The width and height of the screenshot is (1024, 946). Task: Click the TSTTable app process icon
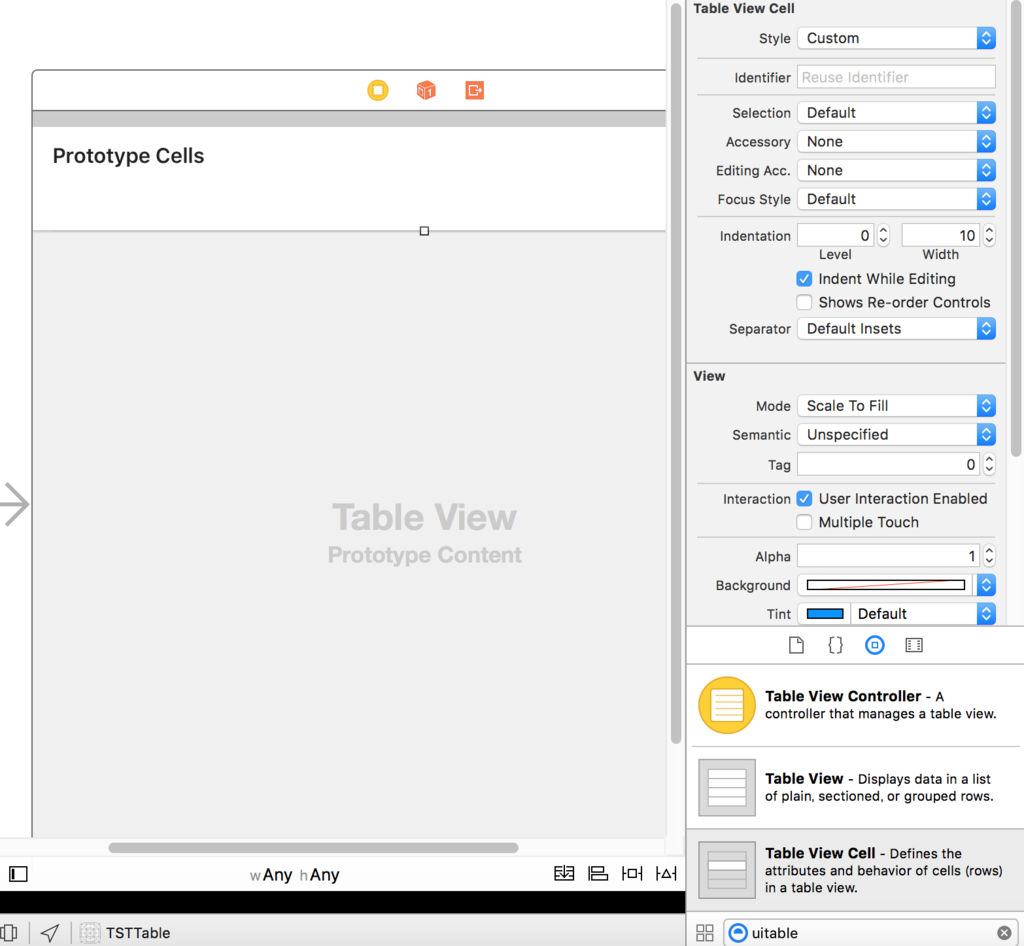[89, 933]
